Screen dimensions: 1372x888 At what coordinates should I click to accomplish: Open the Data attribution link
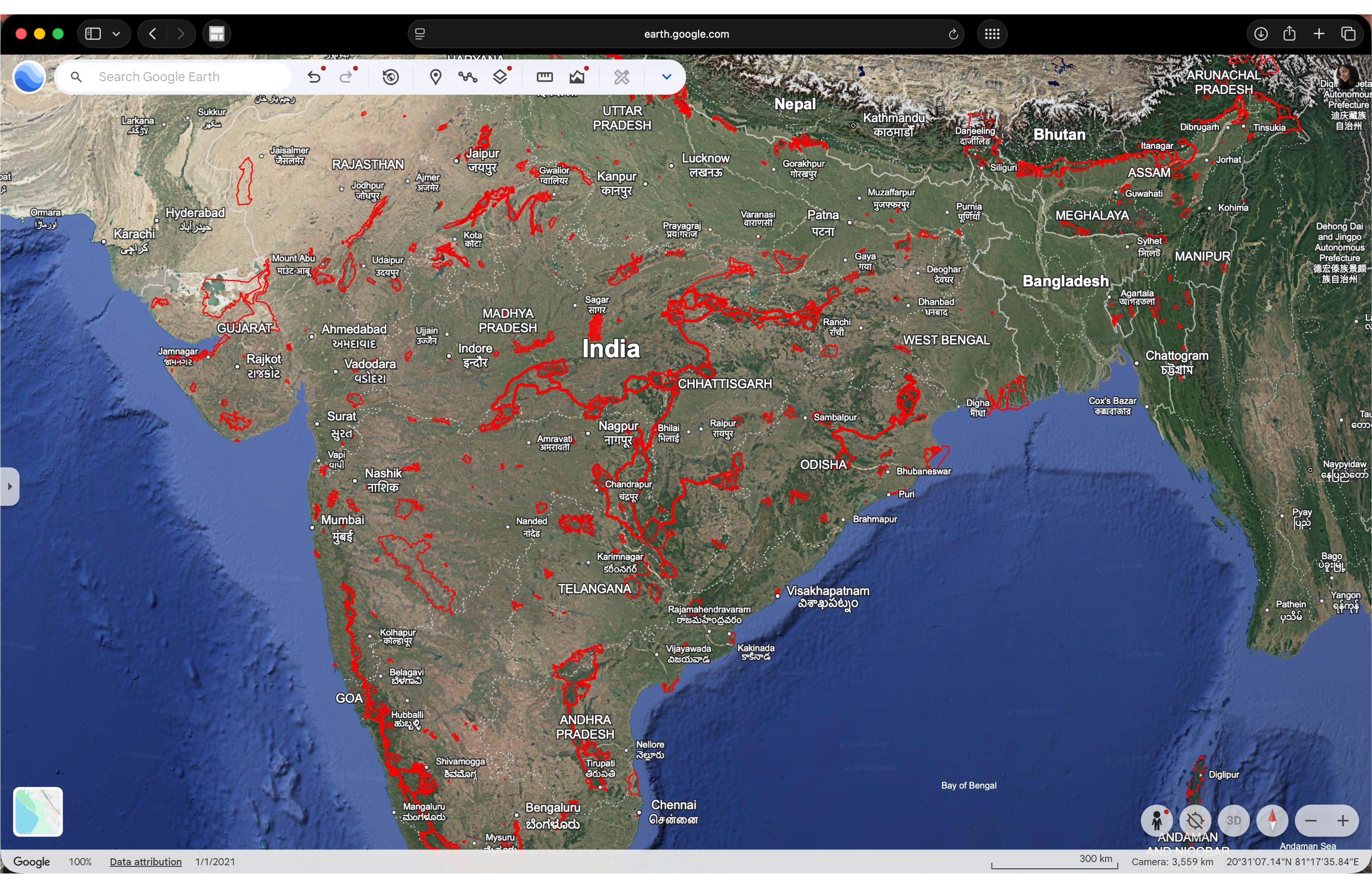click(145, 862)
